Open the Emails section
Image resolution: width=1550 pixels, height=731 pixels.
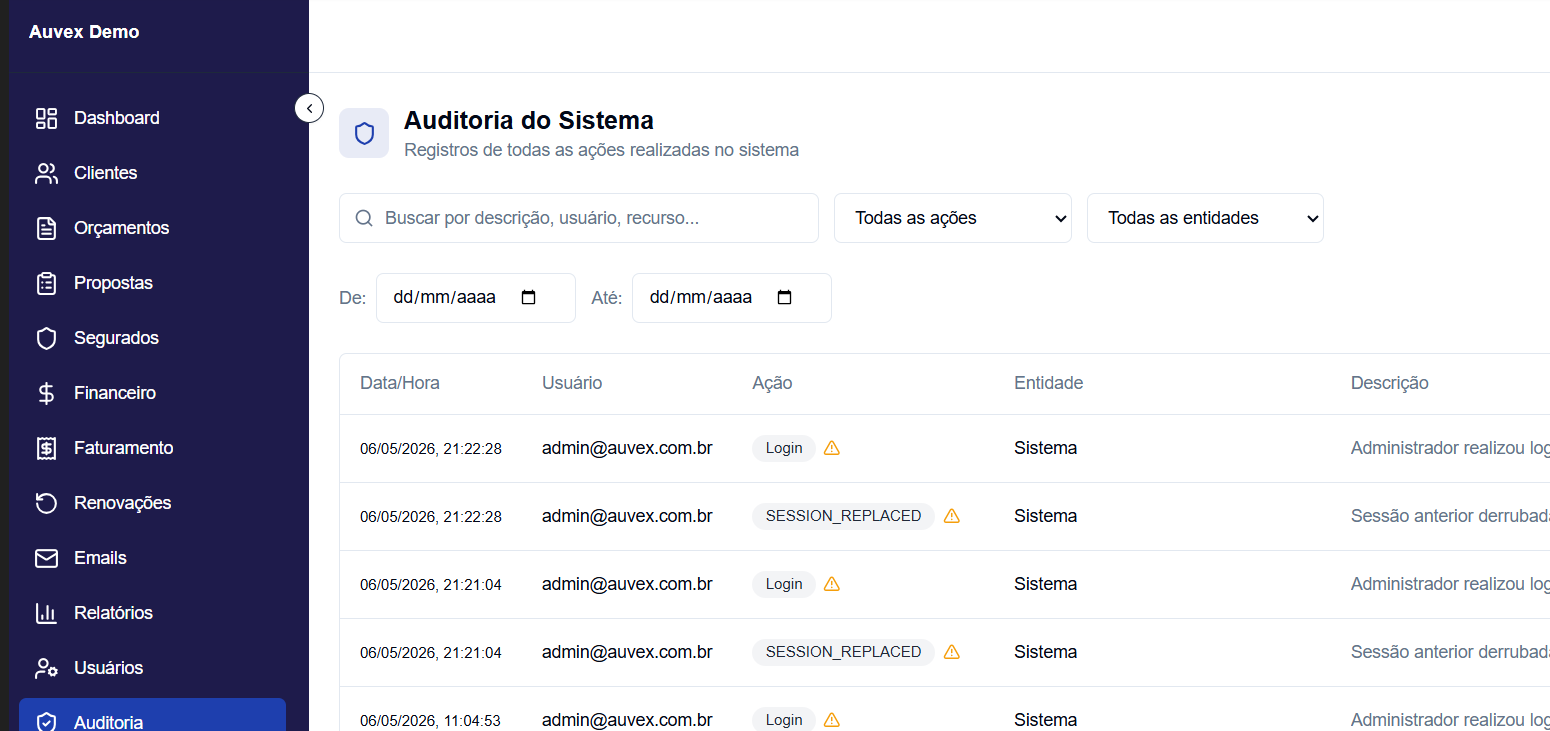coord(152,558)
